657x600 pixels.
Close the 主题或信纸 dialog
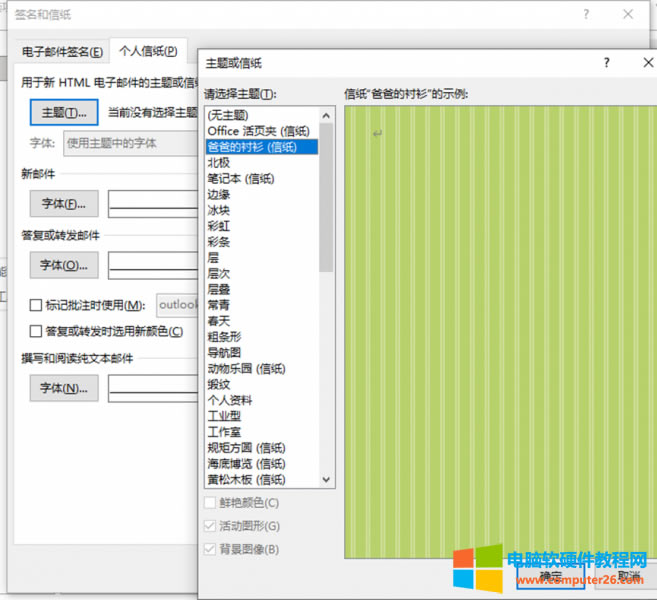pos(647,62)
